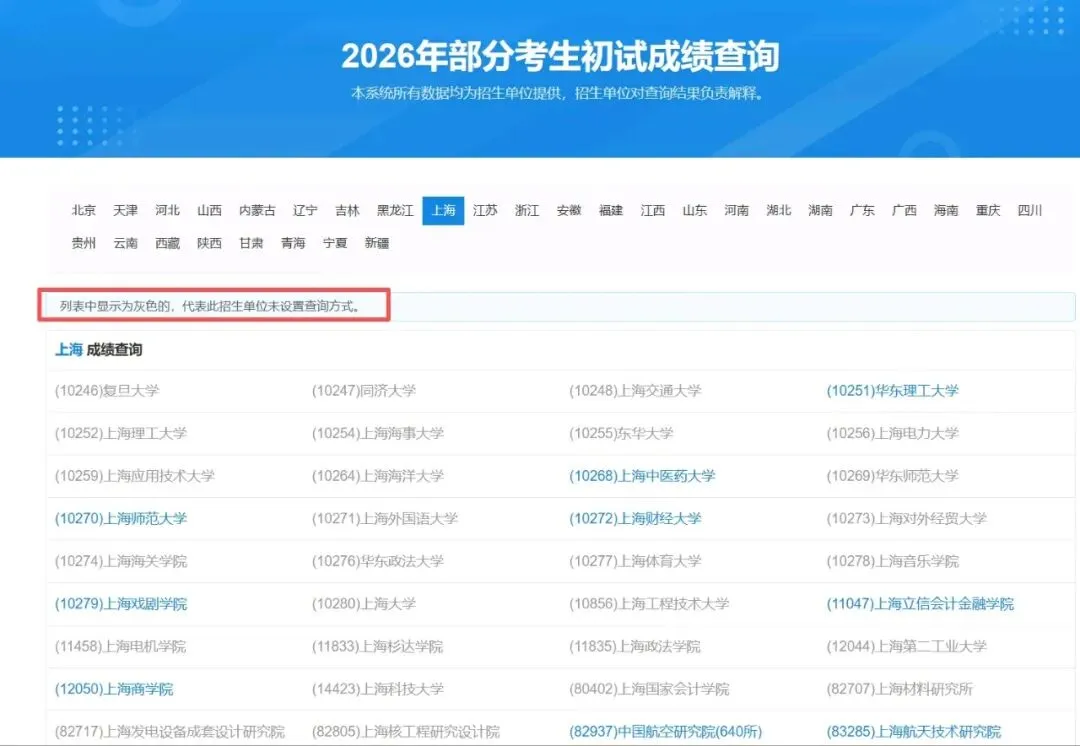Choose the 湖南 tab
Image resolution: width=1080 pixels, height=746 pixels.
click(x=820, y=210)
